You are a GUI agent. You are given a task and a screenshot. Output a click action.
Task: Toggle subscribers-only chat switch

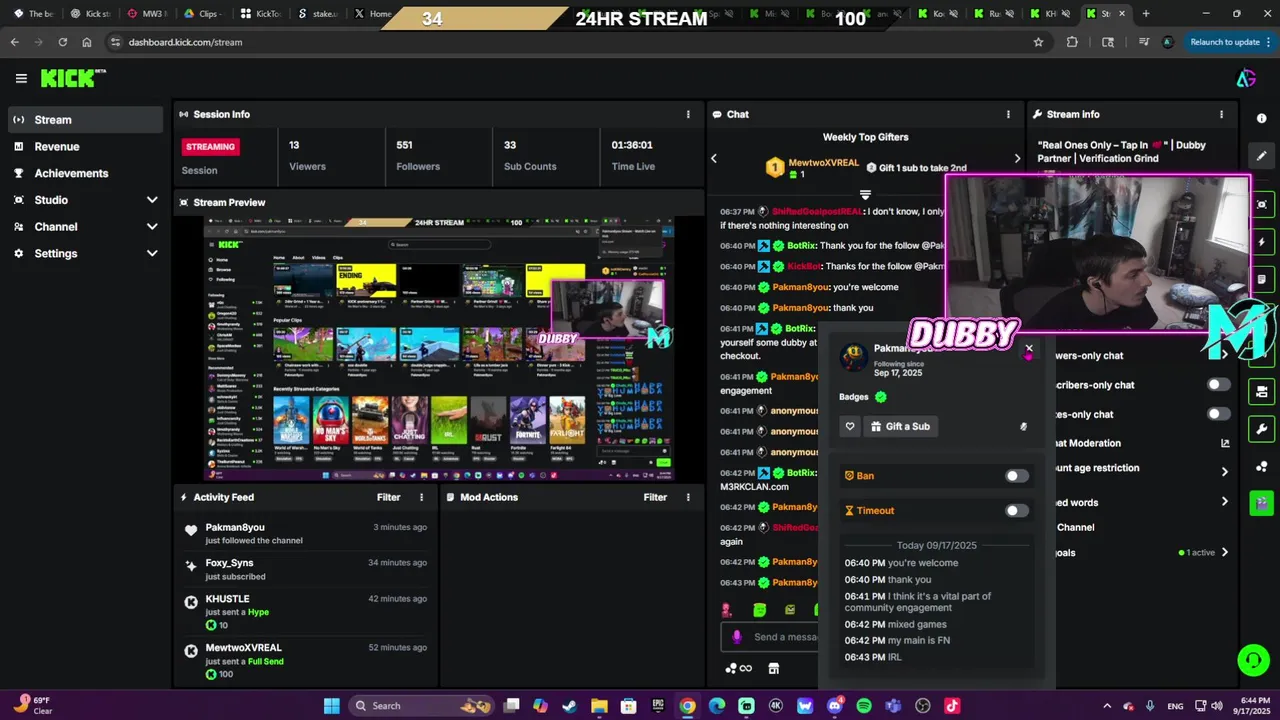click(1218, 385)
